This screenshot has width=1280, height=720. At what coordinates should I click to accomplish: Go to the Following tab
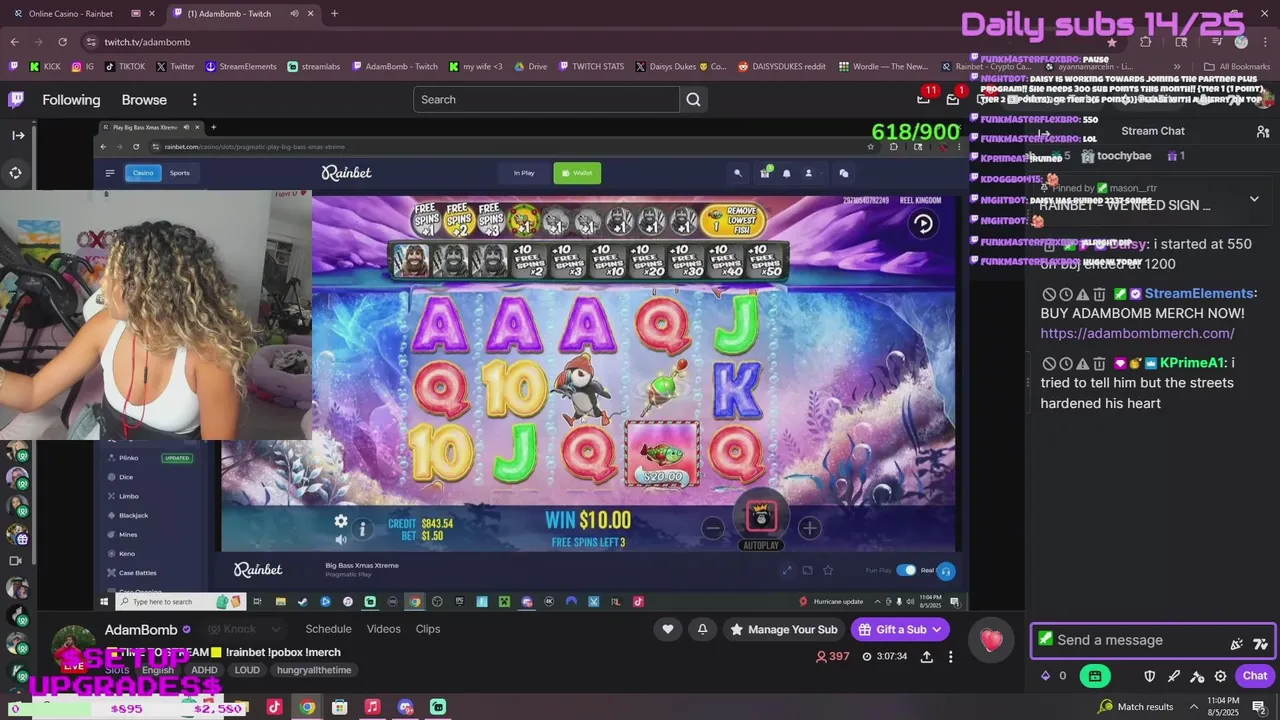71,100
